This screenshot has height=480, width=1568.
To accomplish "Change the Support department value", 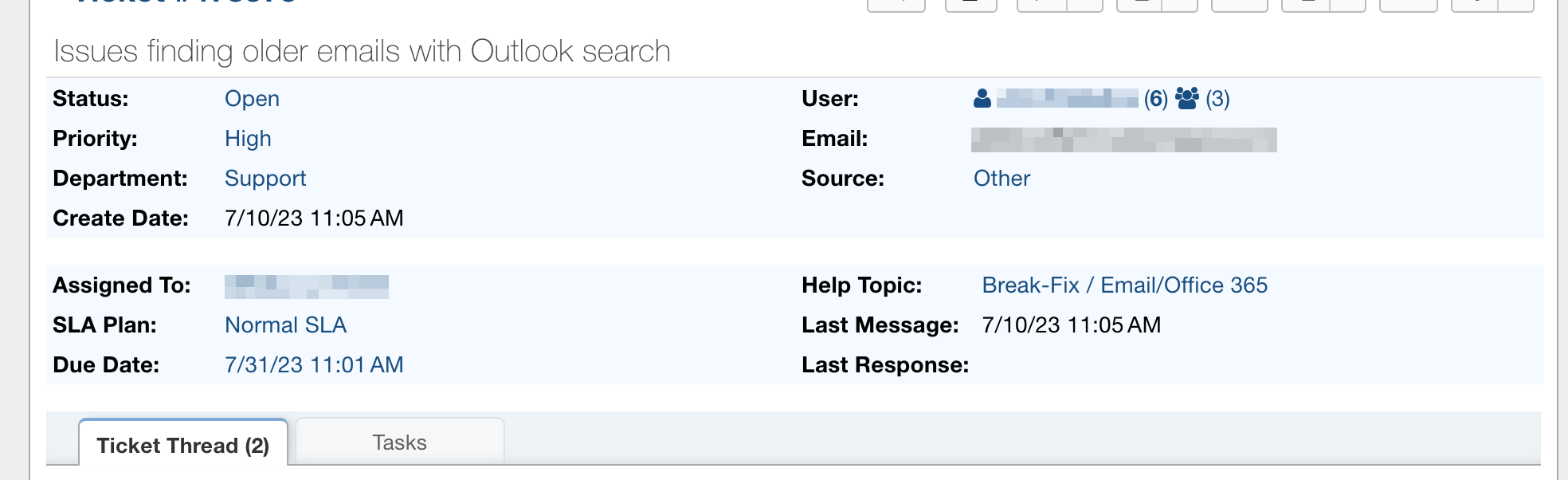I will coord(265,179).
